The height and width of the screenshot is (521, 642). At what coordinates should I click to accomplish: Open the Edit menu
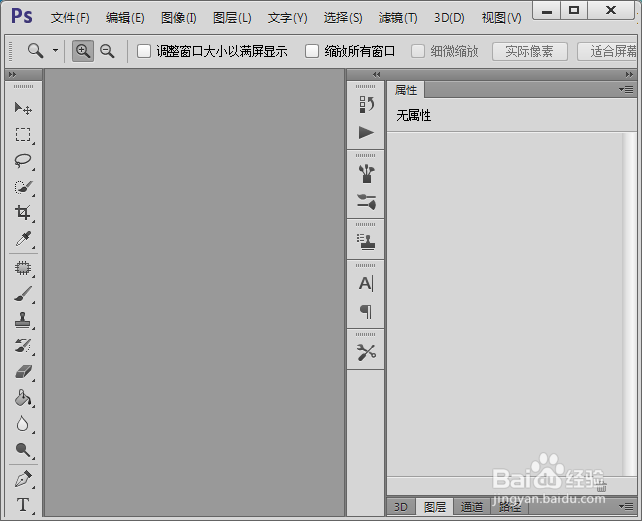(125, 18)
